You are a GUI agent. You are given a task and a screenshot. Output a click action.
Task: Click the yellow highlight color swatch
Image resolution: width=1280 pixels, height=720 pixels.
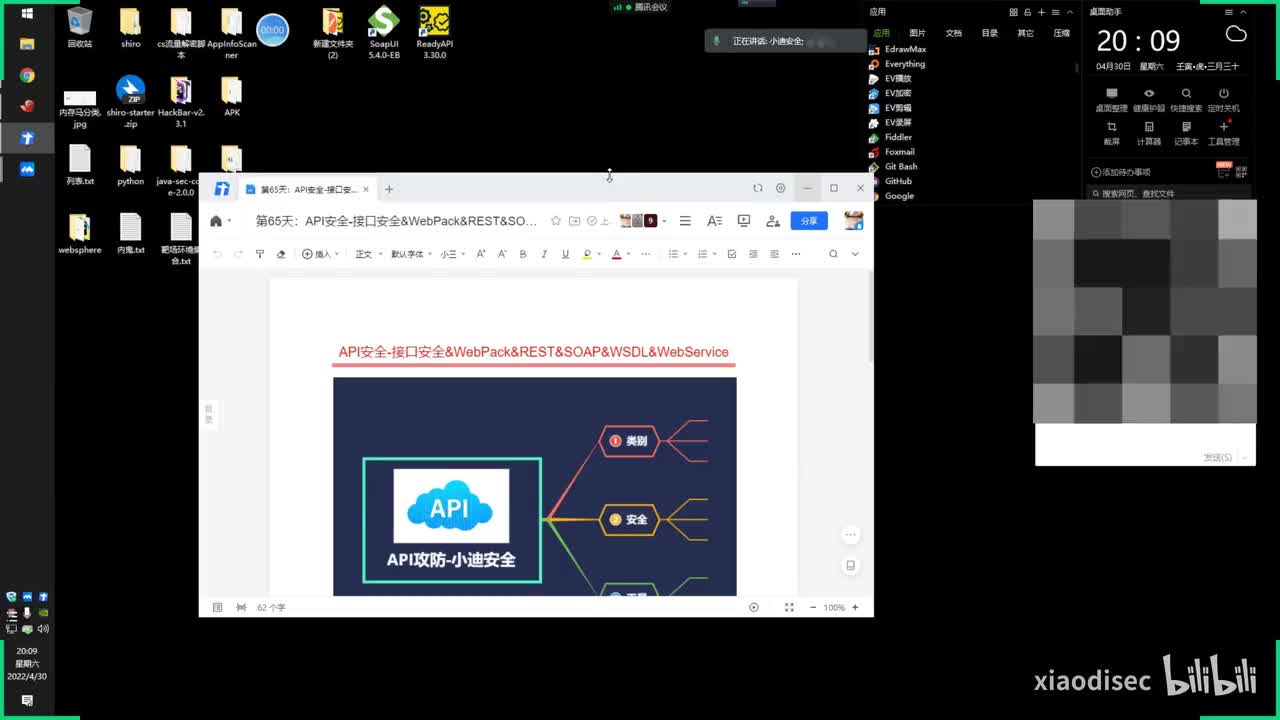[587, 254]
